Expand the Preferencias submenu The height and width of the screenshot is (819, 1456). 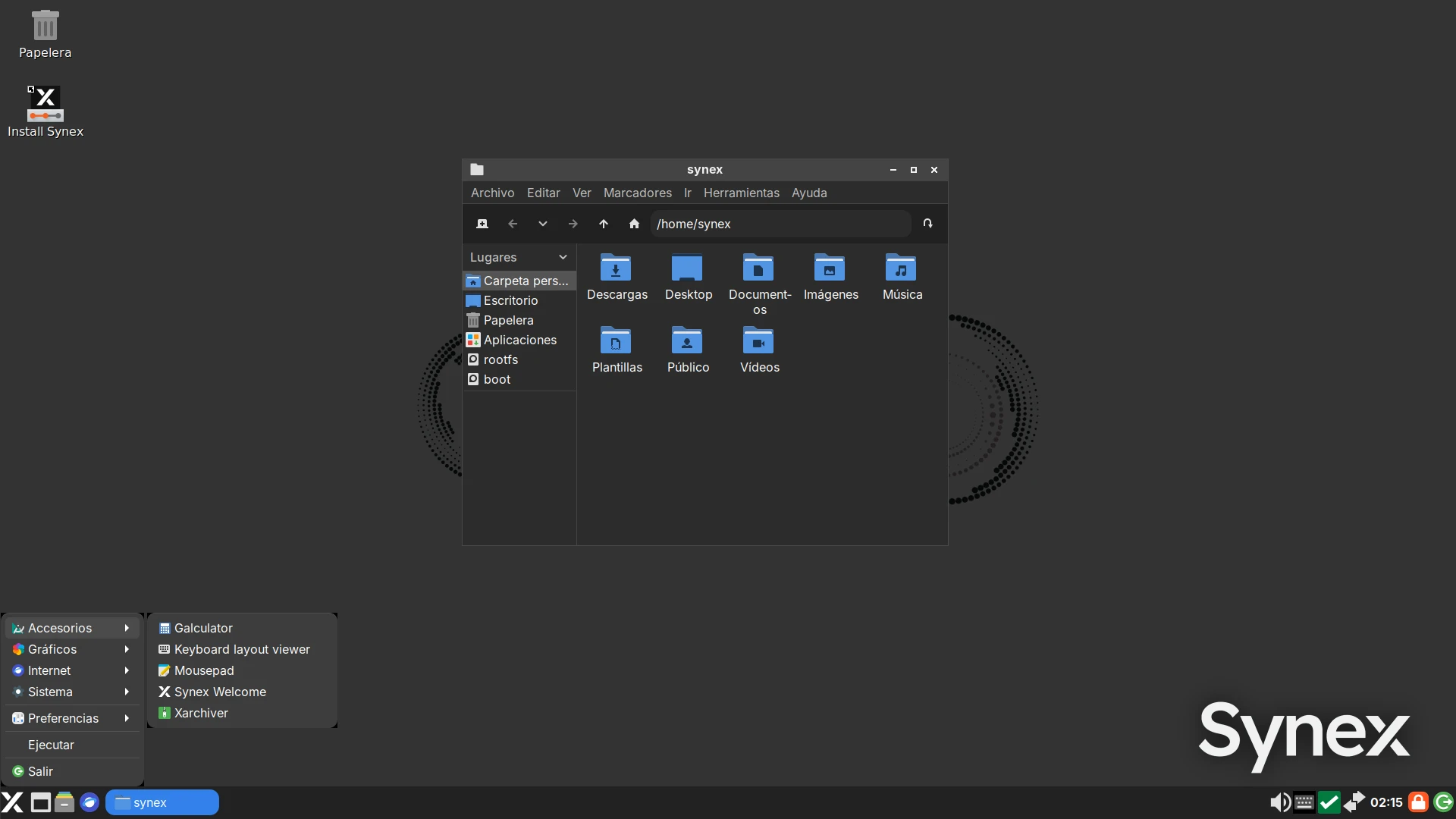tap(72, 718)
